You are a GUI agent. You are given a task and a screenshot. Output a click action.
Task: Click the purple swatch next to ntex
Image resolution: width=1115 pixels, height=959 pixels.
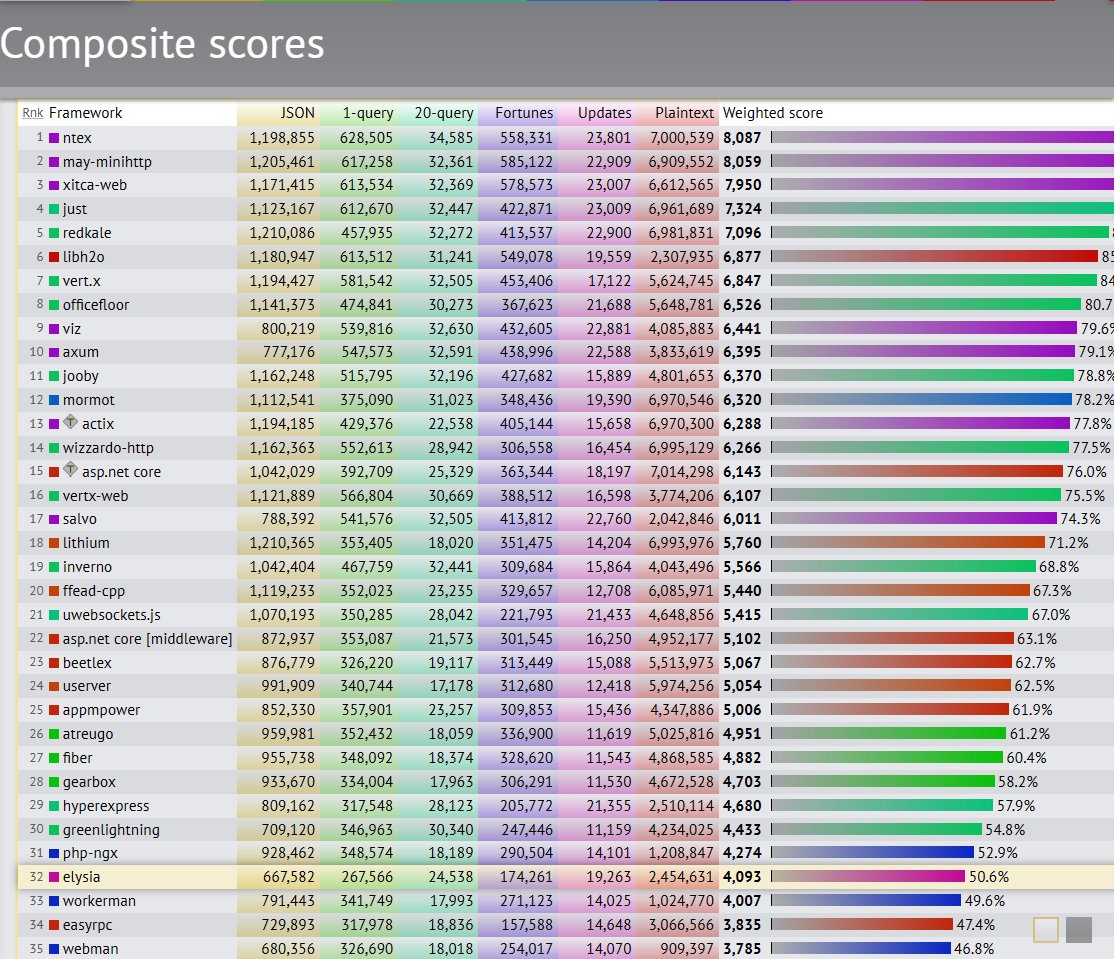click(54, 138)
